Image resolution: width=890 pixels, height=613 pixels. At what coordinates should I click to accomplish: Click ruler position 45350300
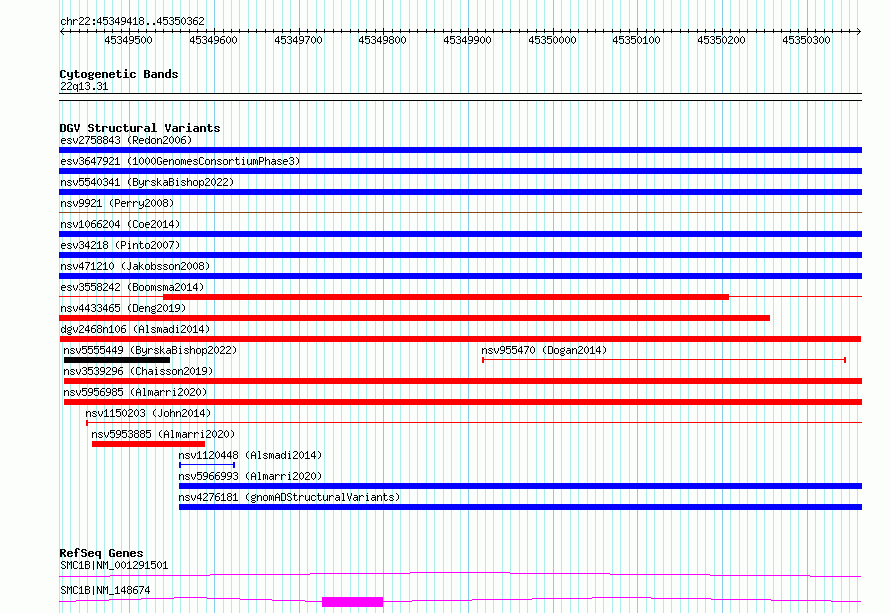(806, 40)
